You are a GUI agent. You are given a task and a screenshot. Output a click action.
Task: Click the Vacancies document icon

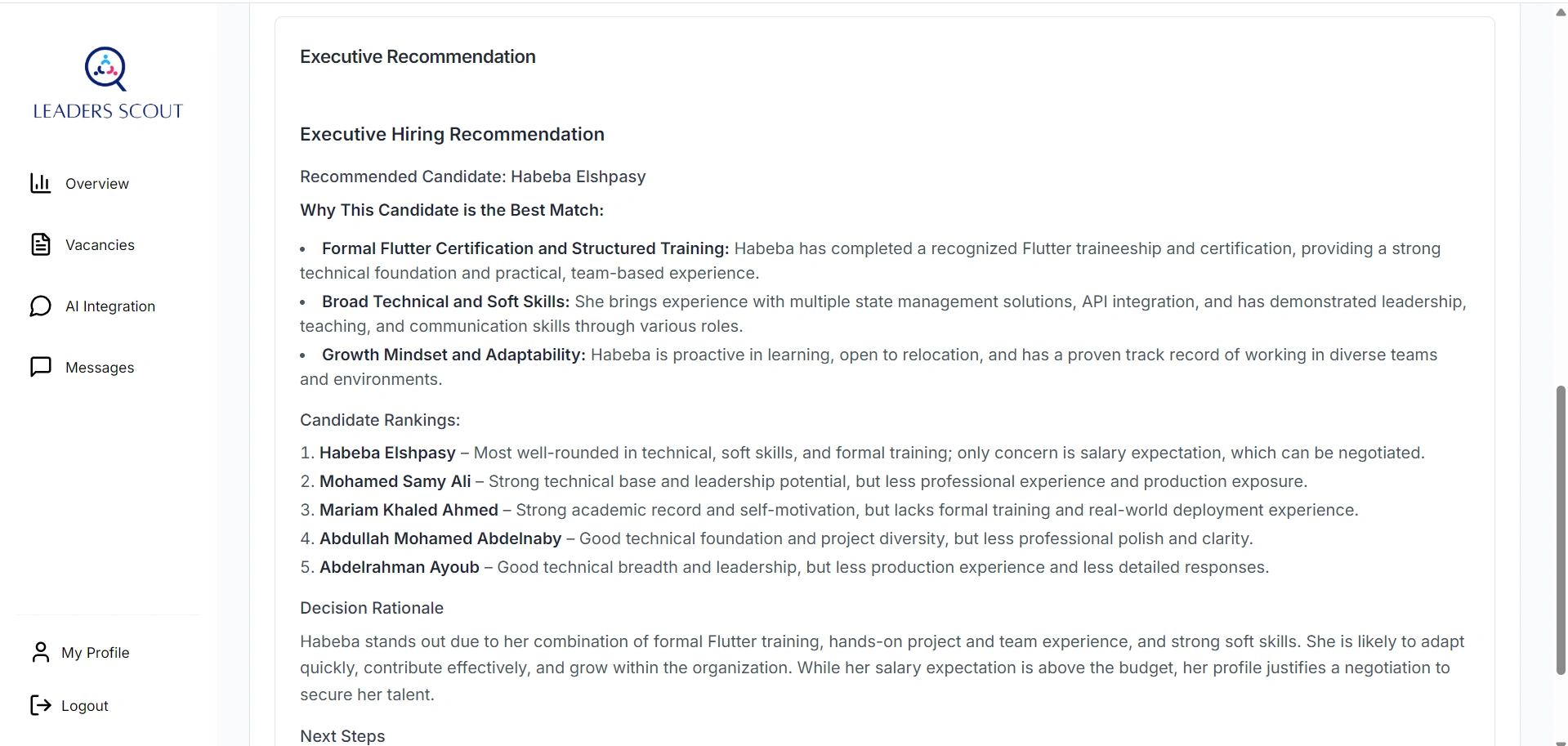[40, 245]
